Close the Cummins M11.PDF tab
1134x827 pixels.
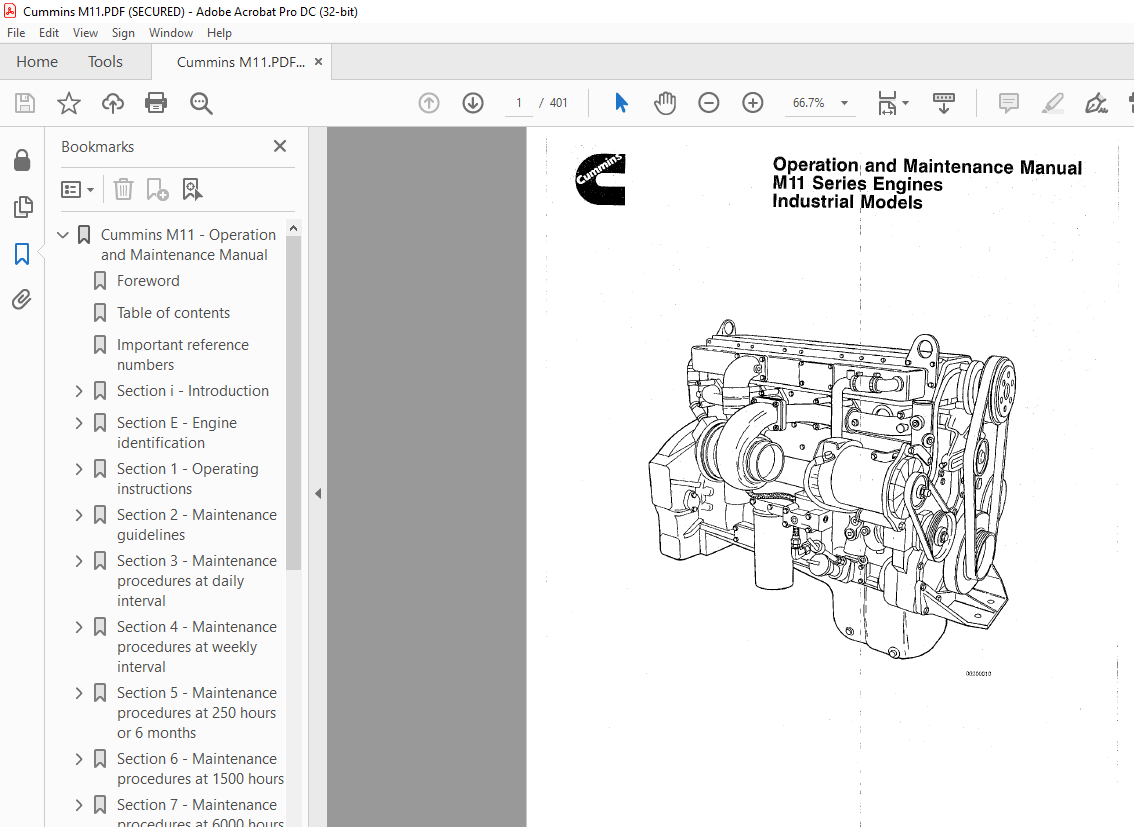pos(318,61)
